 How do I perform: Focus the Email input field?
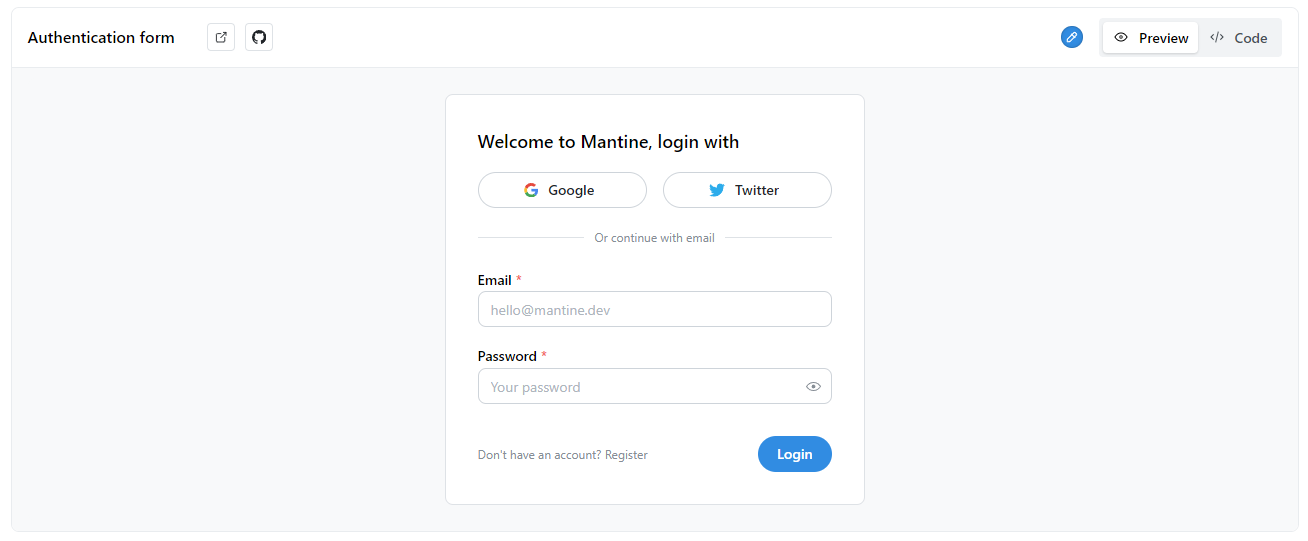pos(655,309)
